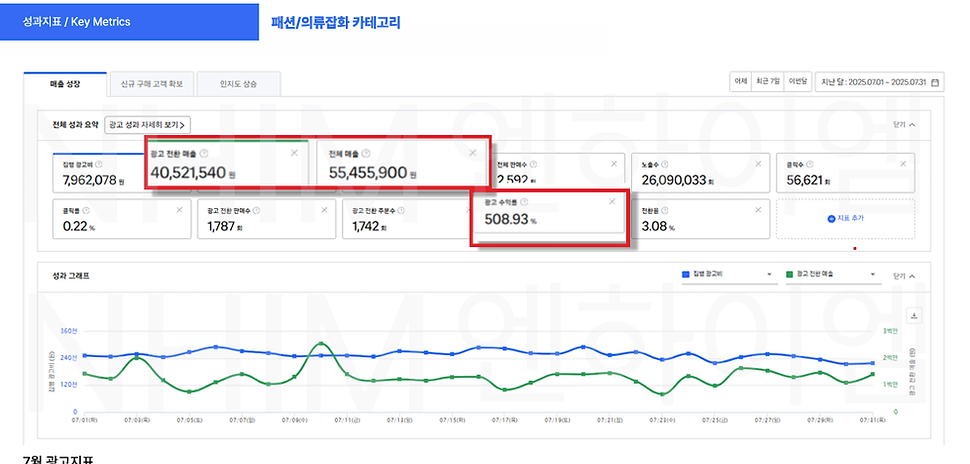
Task: Select the 최근 7일 date range button
Action: click(x=766, y=82)
